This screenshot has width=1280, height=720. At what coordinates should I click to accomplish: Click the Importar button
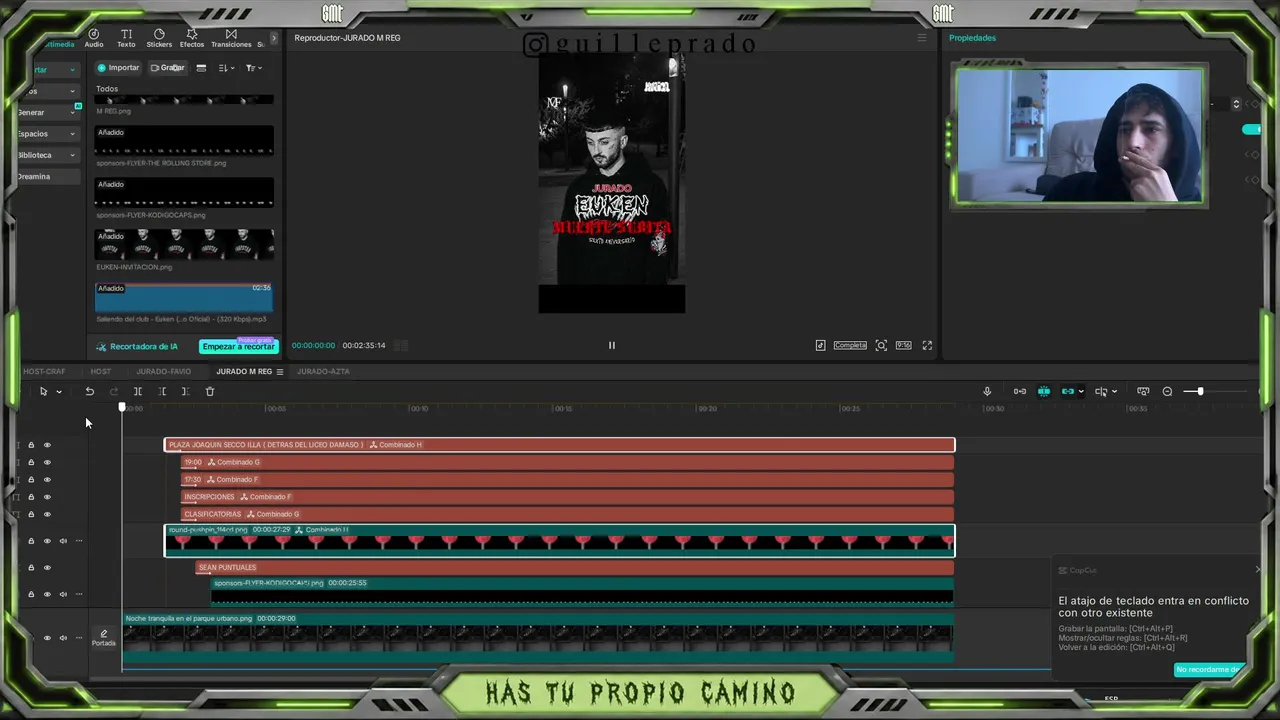(118, 68)
